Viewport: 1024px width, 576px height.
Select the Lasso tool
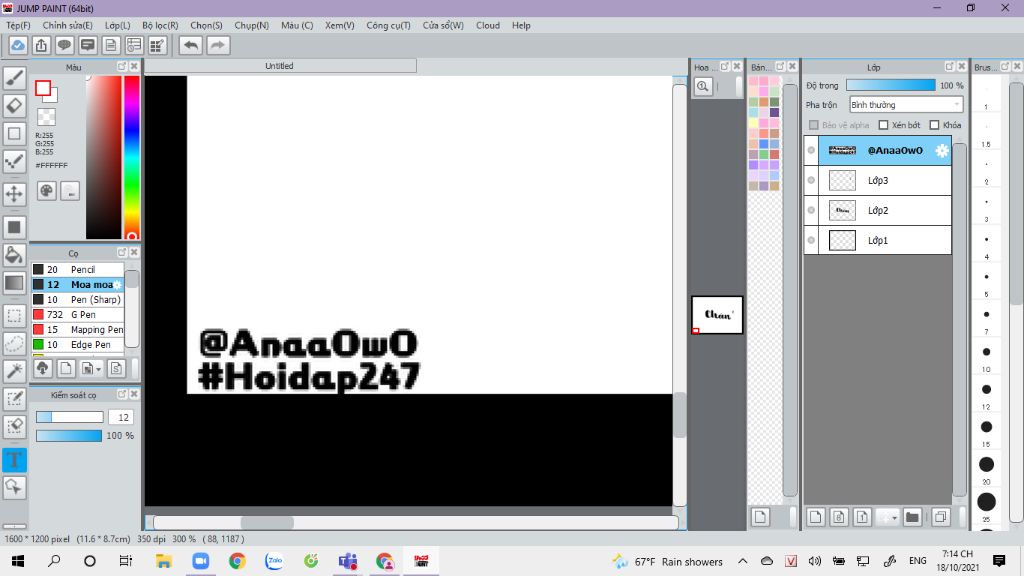pyautogui.click(x=14, y=344)
